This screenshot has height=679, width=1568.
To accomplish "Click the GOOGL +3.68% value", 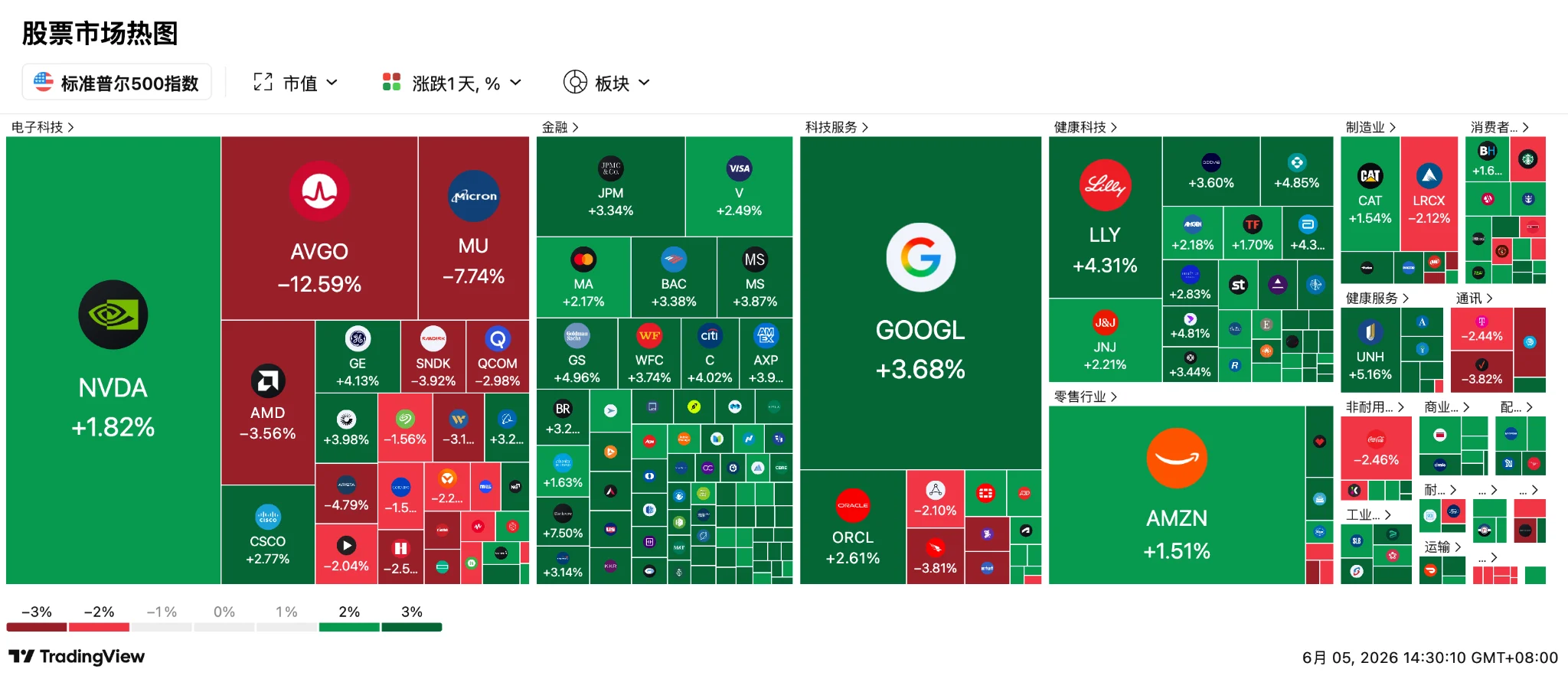I will point(920,370).
